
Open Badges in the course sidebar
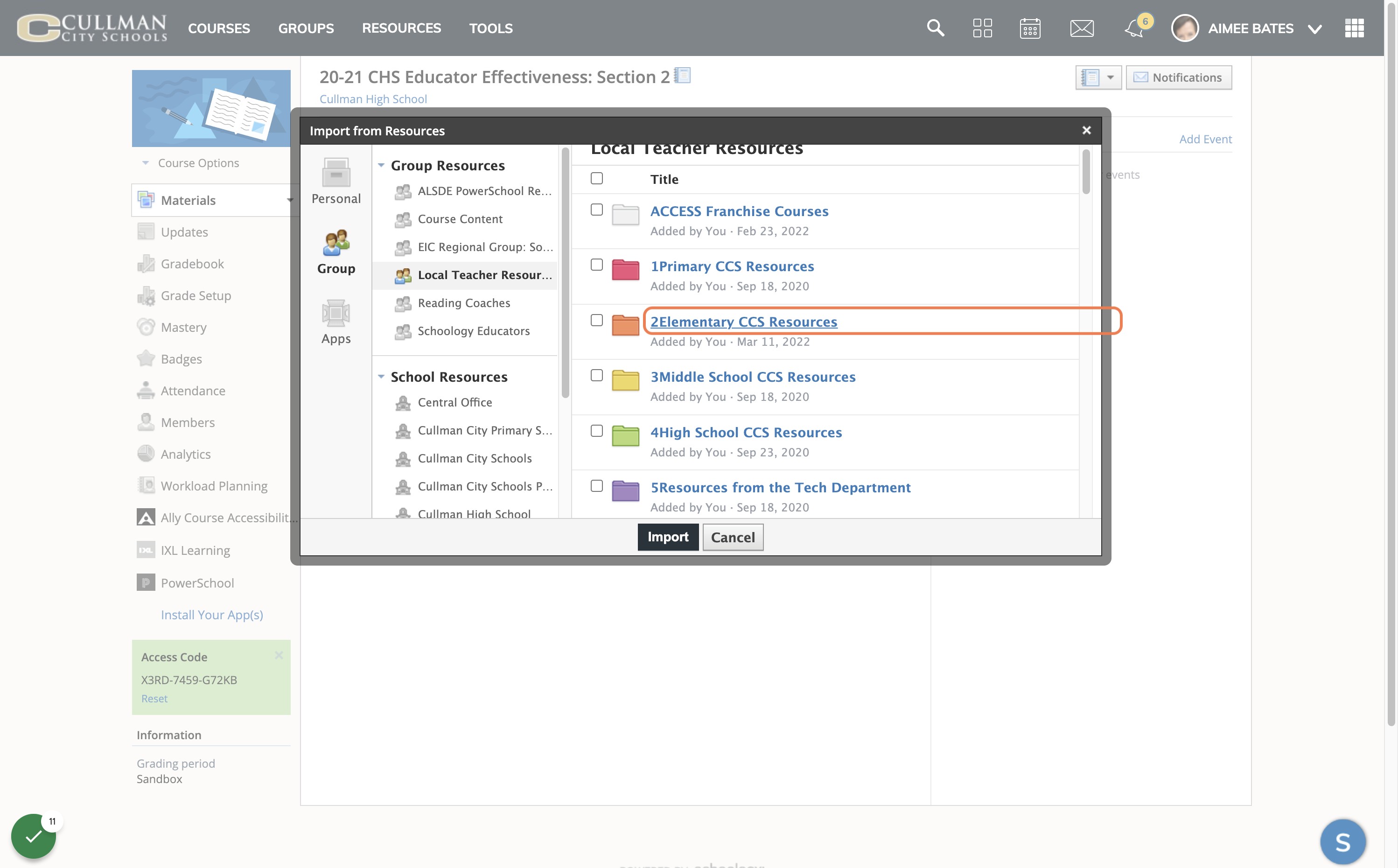coord(182,359)
